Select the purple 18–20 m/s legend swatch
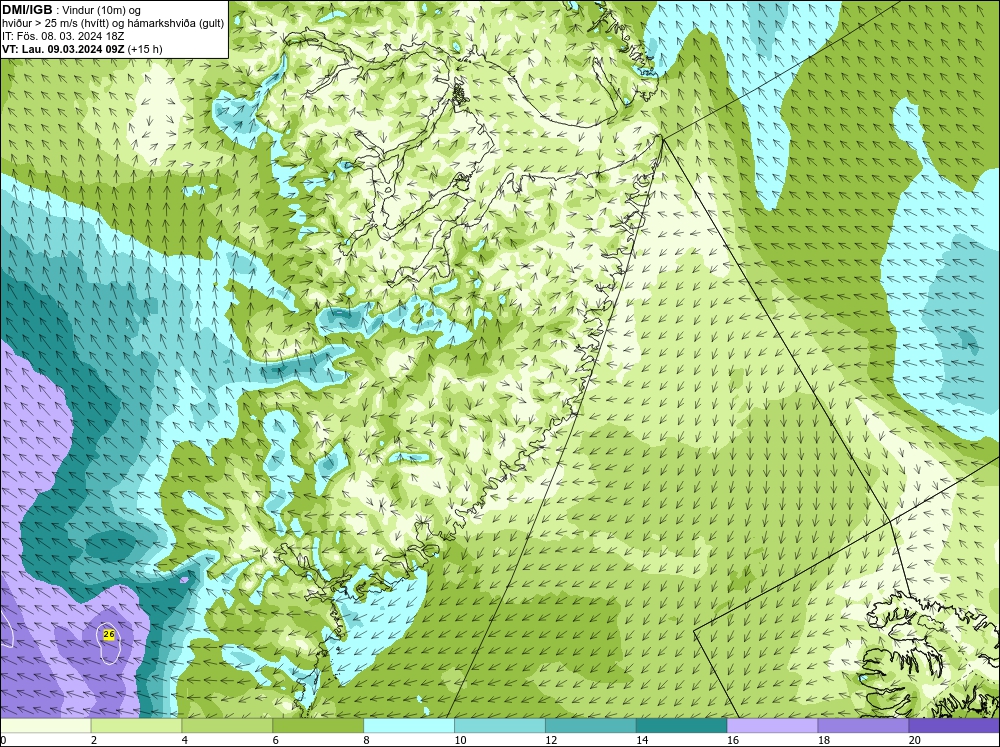The image size is (1000, 747). (x=863, y=725)
